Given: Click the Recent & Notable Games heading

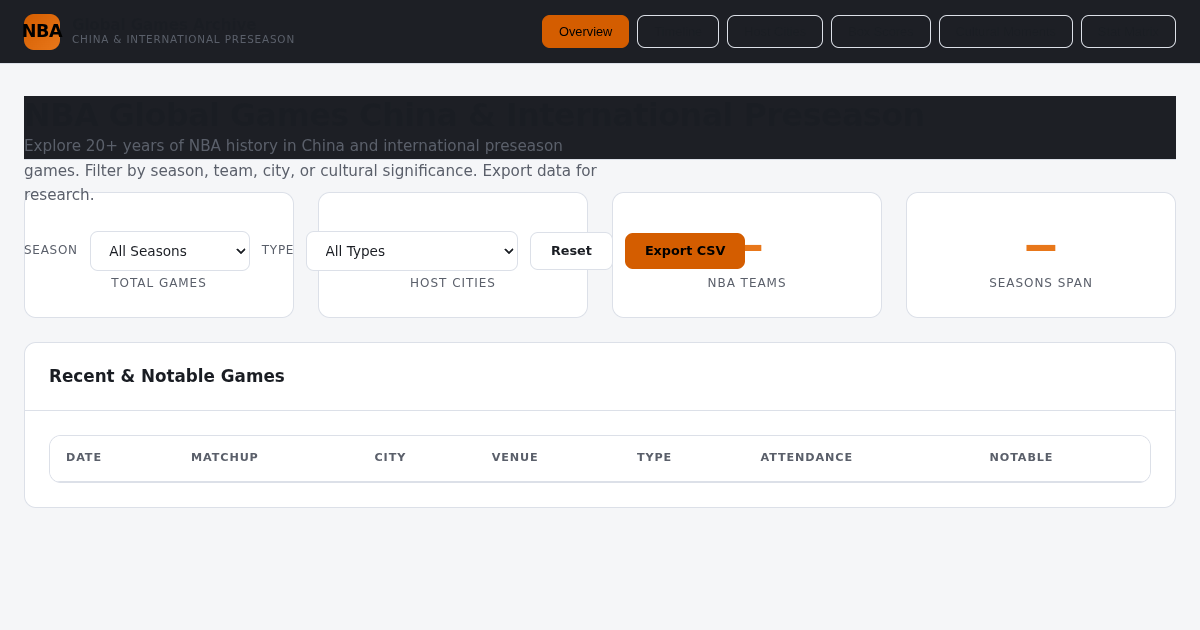Looking at the screenshot, I should point(167,376).
